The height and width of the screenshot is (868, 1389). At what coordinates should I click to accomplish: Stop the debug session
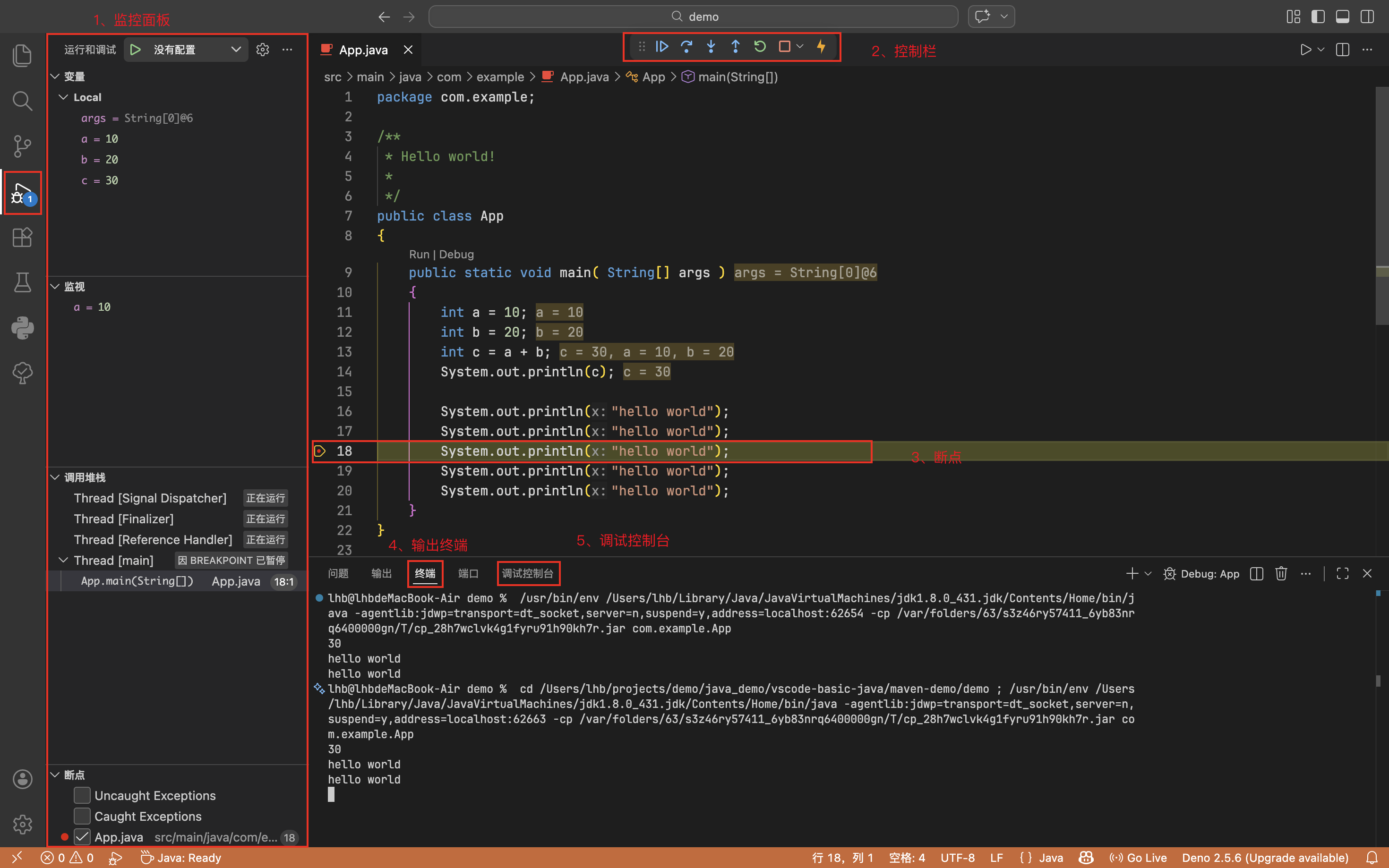click(x=784, y=47)
